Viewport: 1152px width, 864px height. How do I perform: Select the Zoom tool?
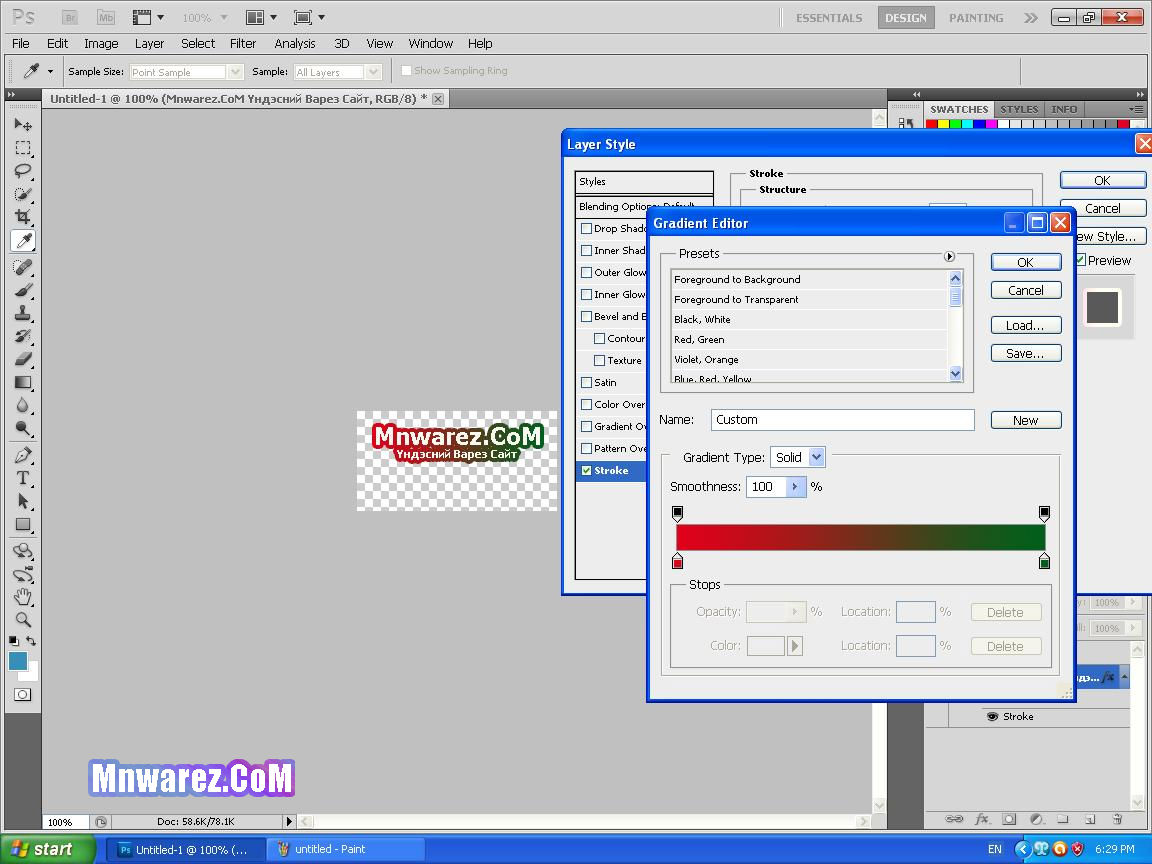point(23,619)
